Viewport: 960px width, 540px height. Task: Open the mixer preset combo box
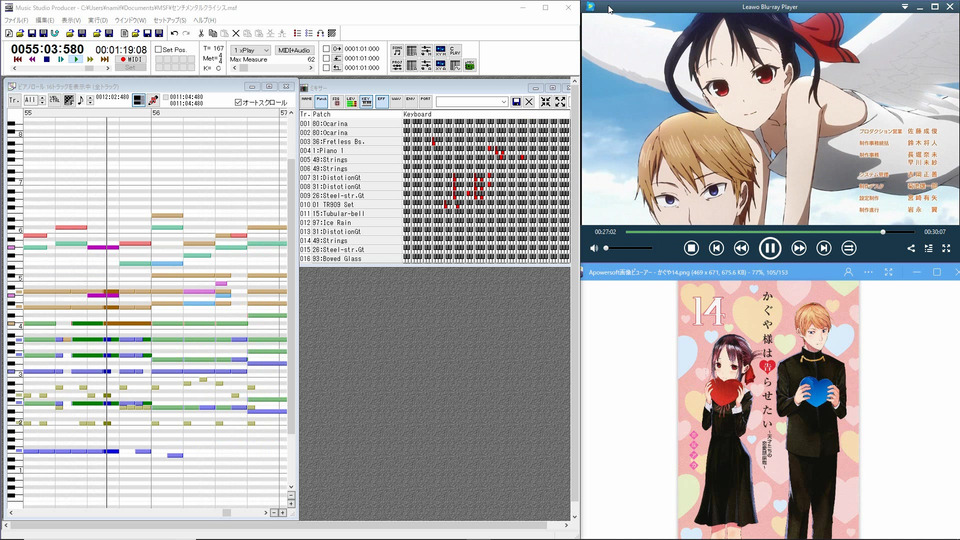point(471,102)
